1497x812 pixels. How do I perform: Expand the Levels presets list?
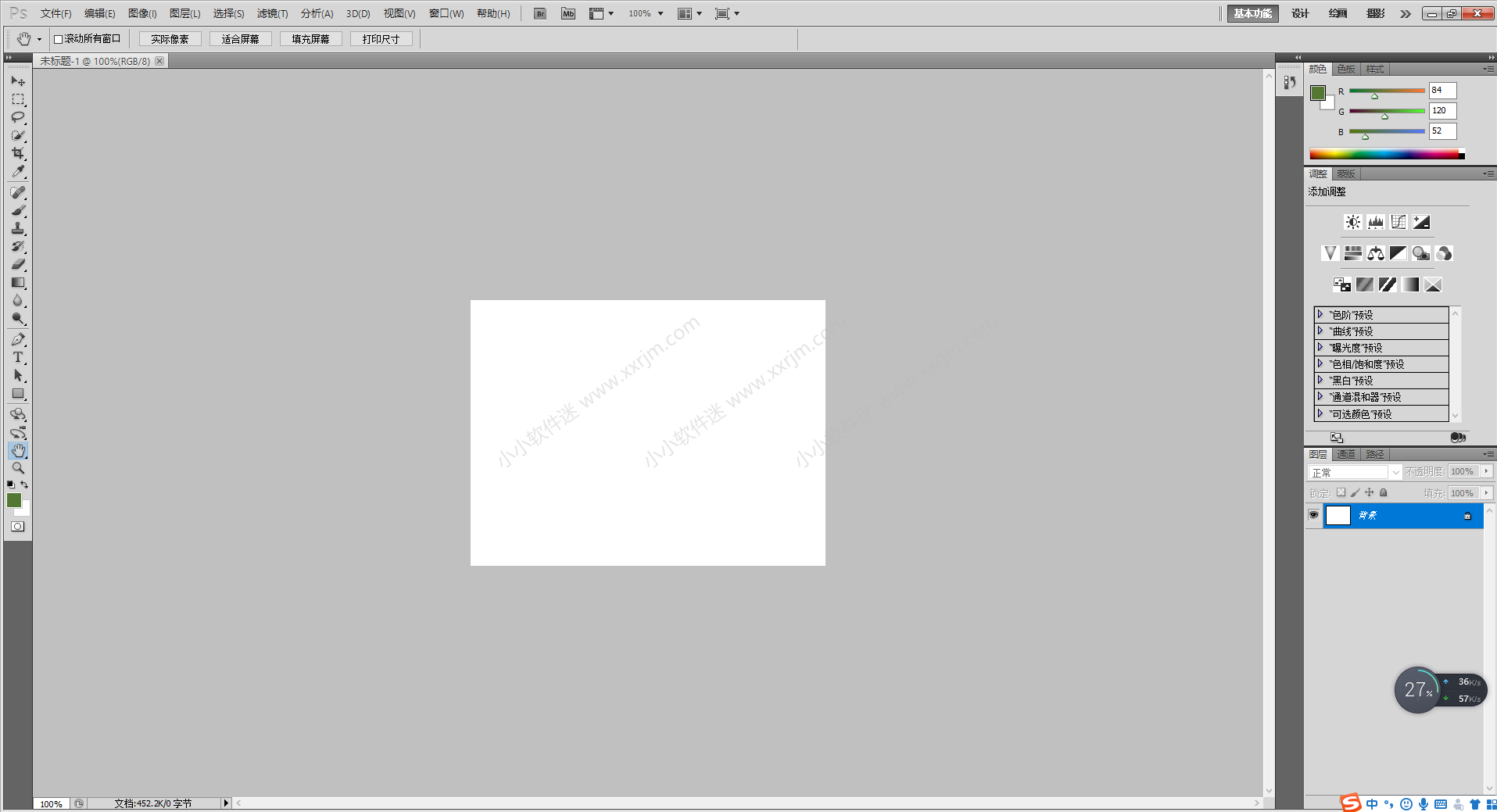point(1320,314)
